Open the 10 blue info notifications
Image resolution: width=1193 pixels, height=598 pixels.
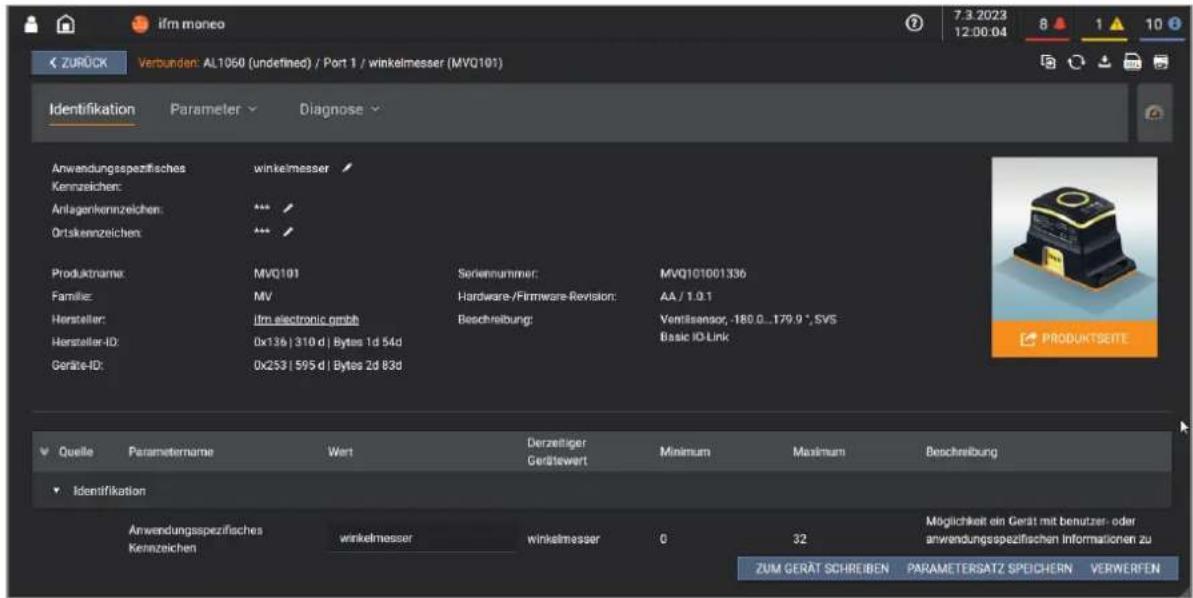click(1163, 24)
